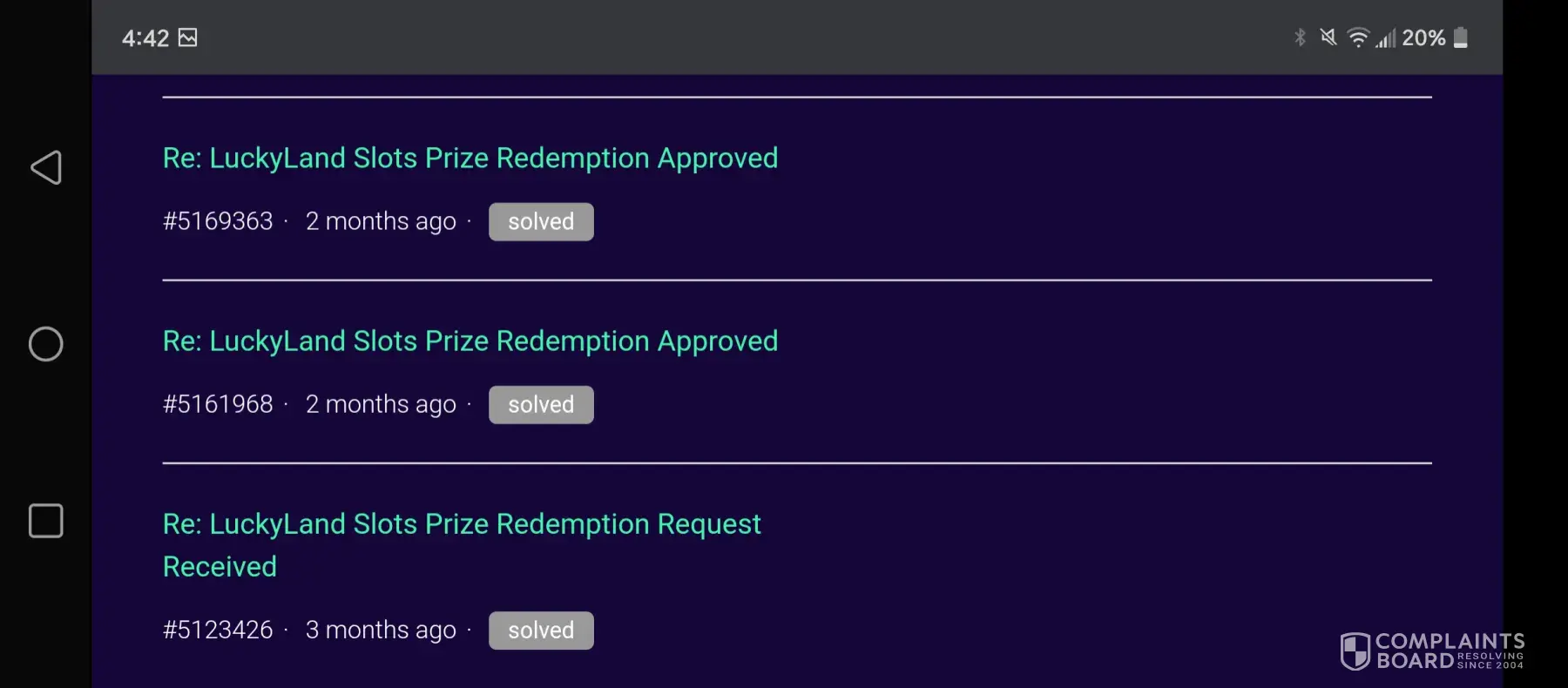Tap the image notification icon beside the clock

pos(187,37)
